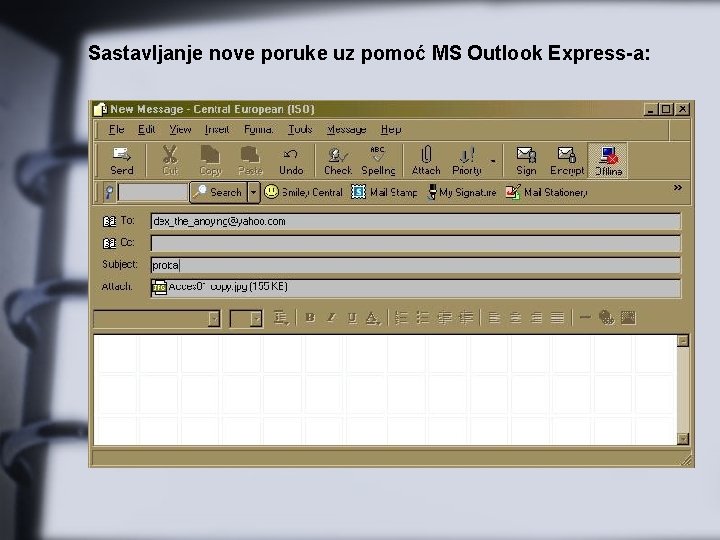Click the Search button in toolbar

coord(219,192)
